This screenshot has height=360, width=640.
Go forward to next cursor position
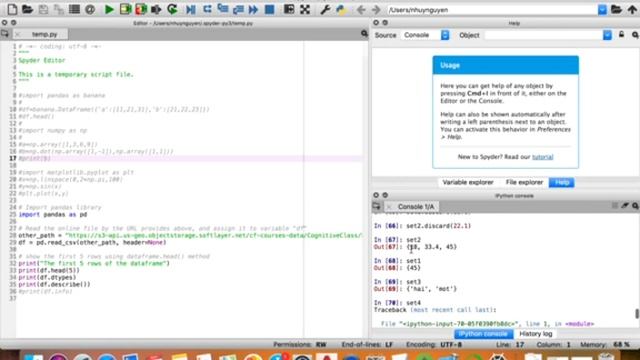coord(376,9)
